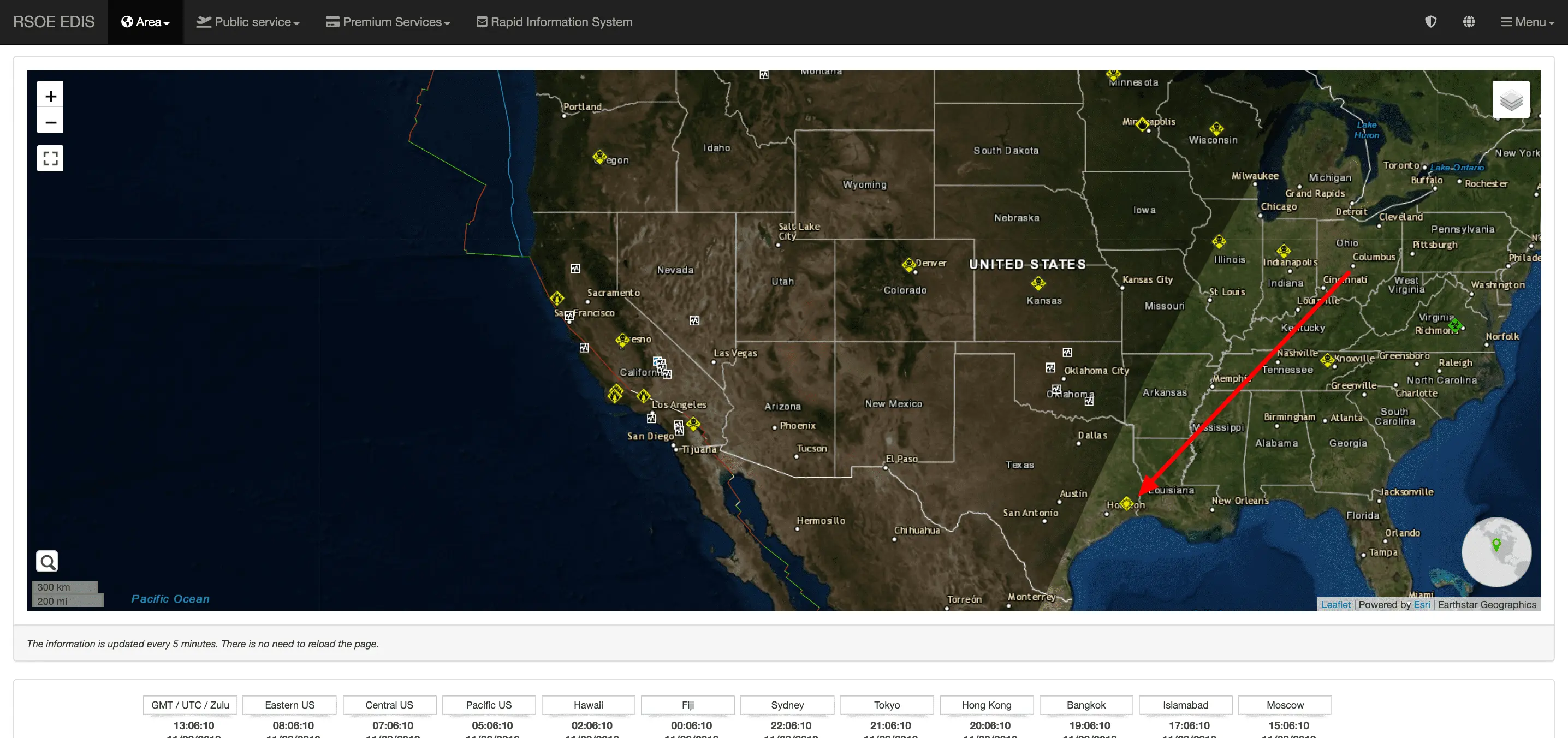The width and height of the screenshot is (1568, 738).
Task: Click the RSOE EDIS brand link
Action: pos(54,22)
